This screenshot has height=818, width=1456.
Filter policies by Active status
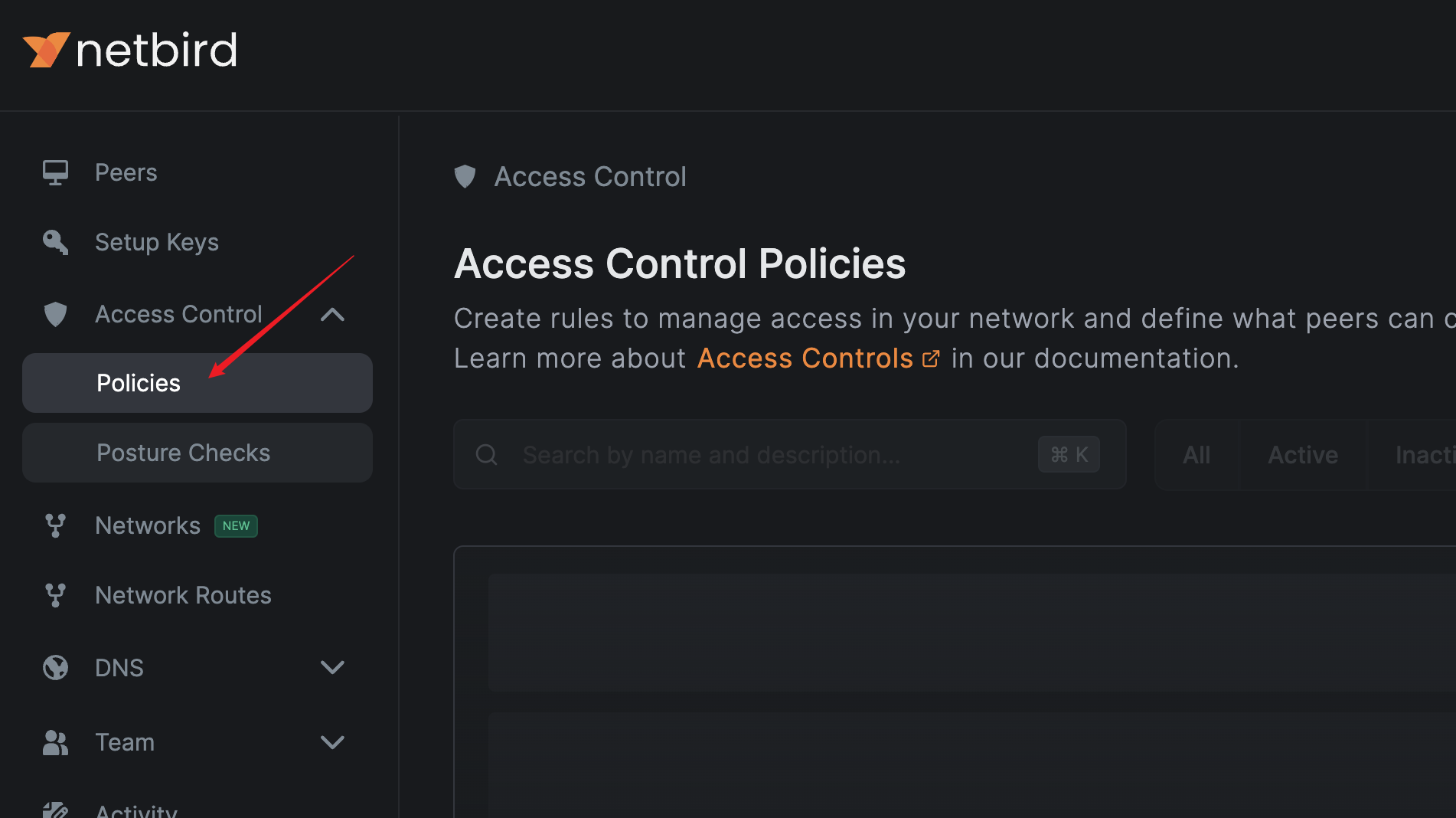click(1303, 455)
